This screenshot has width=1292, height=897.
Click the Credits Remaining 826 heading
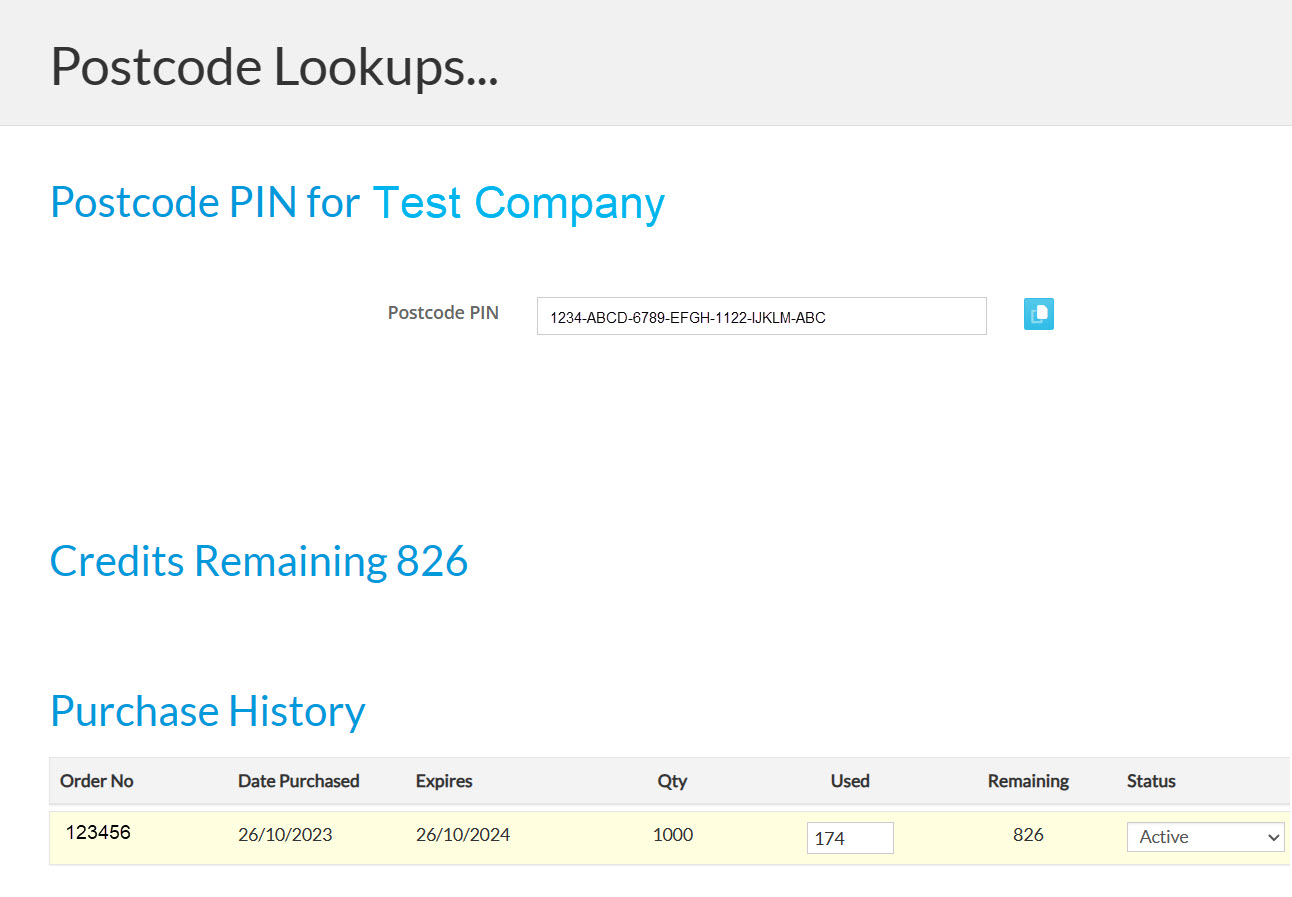pos(259,561)
